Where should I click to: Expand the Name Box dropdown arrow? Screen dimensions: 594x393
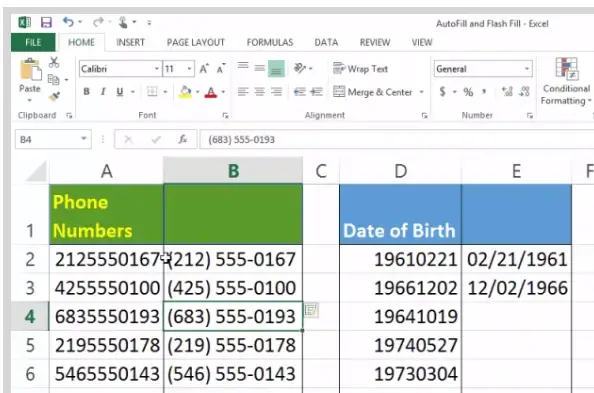(x=84, y=139)
